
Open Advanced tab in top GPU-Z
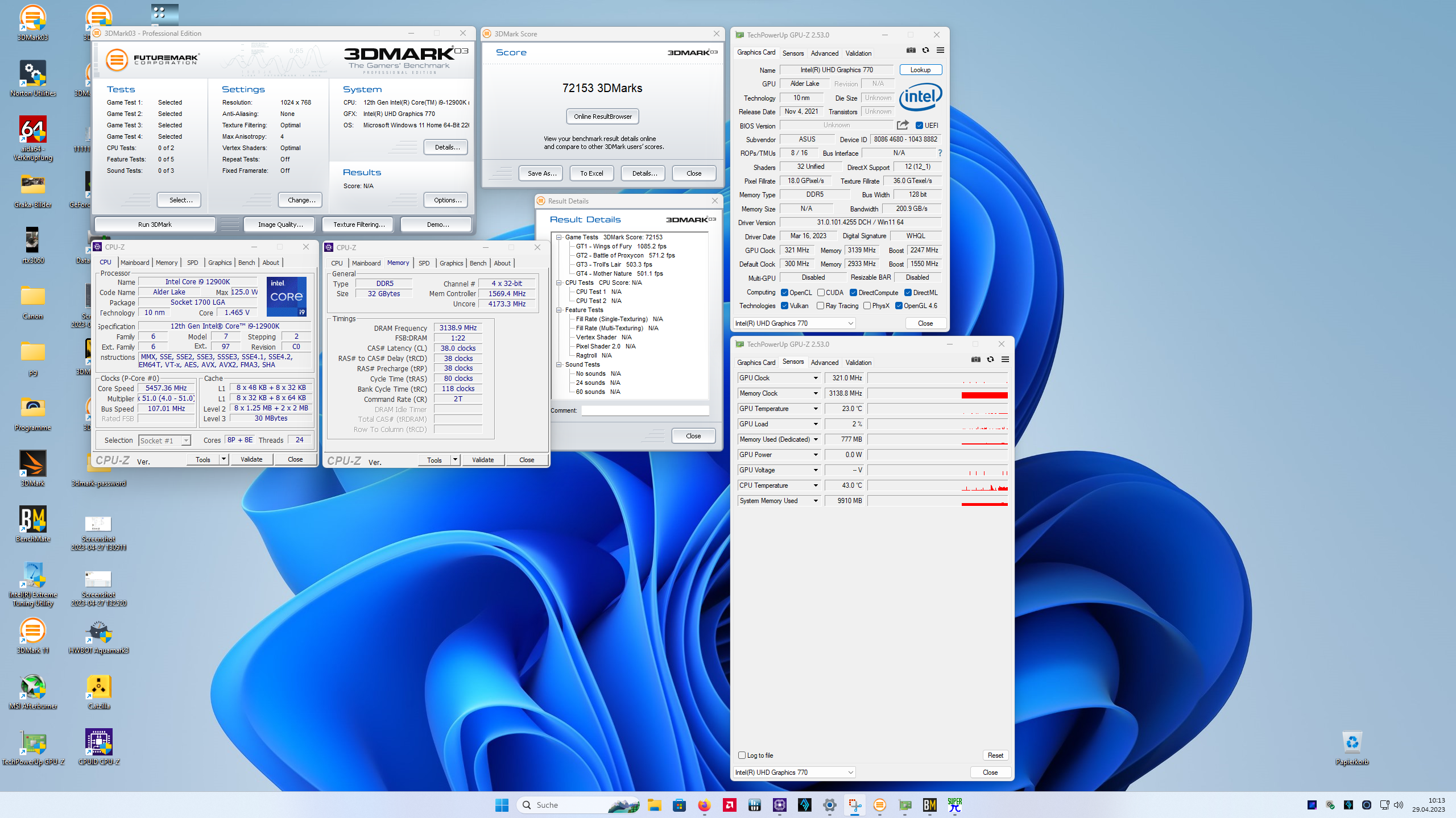(x=825, y=53)
